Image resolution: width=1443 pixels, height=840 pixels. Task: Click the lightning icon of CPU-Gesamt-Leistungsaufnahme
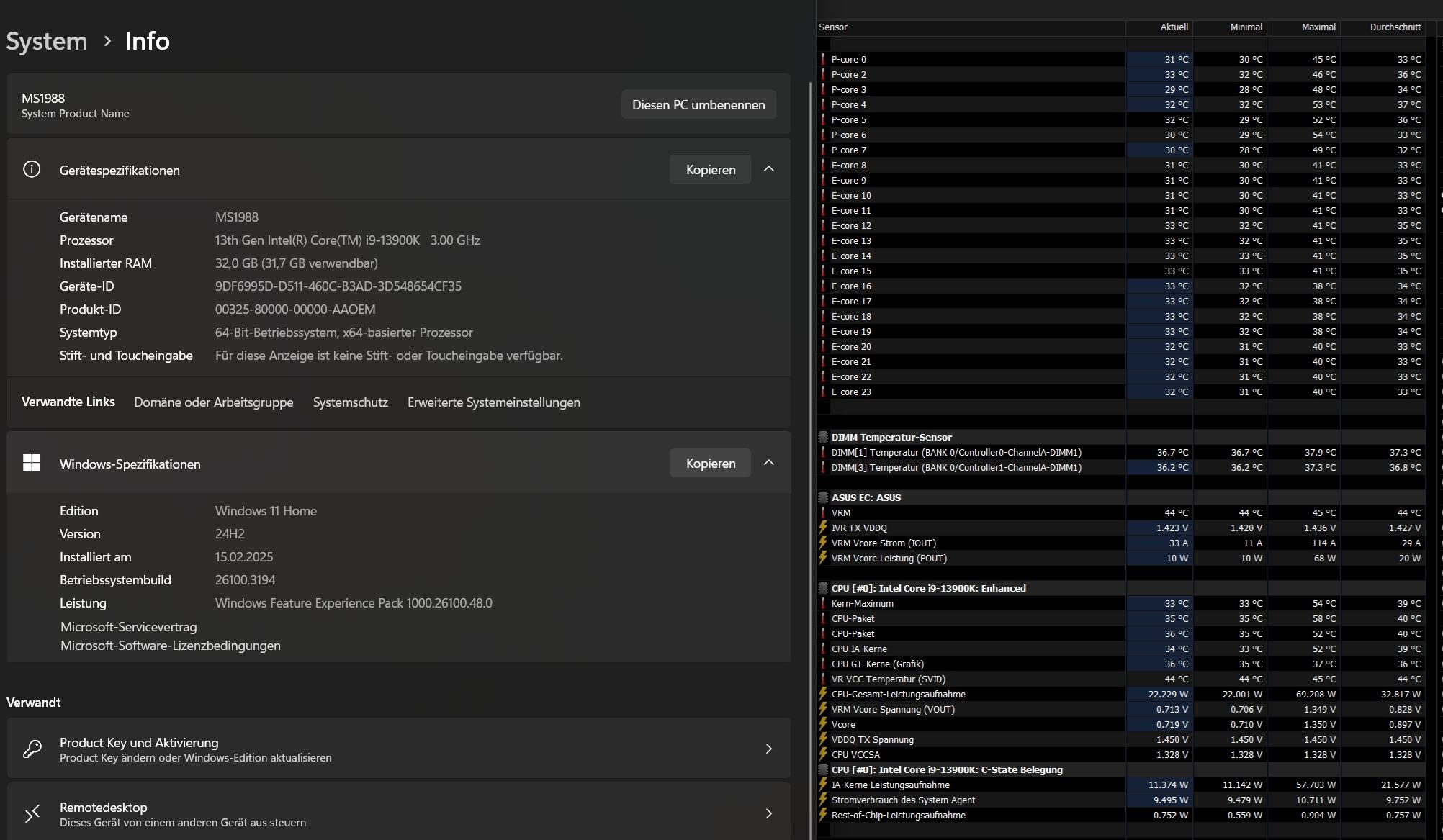tap(823, 694)
